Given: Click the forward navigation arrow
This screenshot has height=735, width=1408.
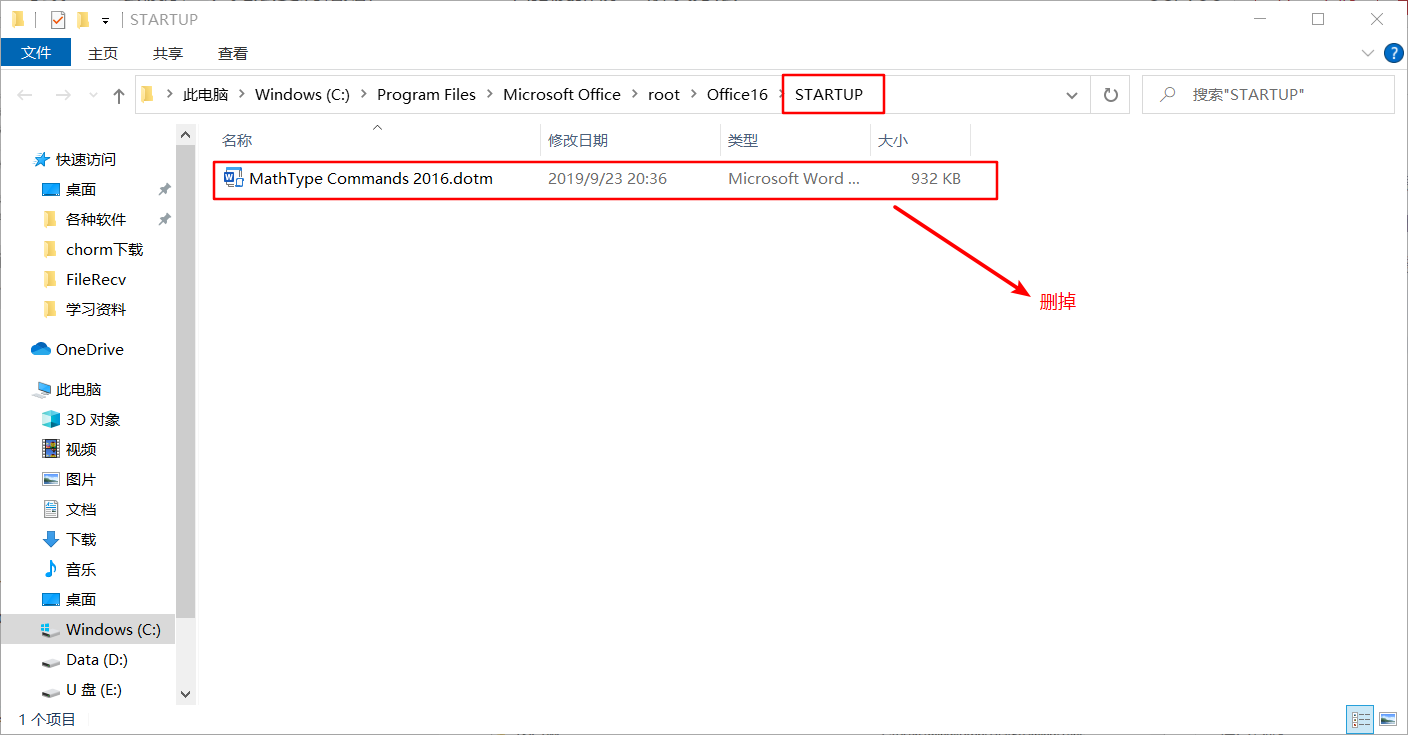Looking at the screenshot, I should pyautogui.click(x=62, y=95).
